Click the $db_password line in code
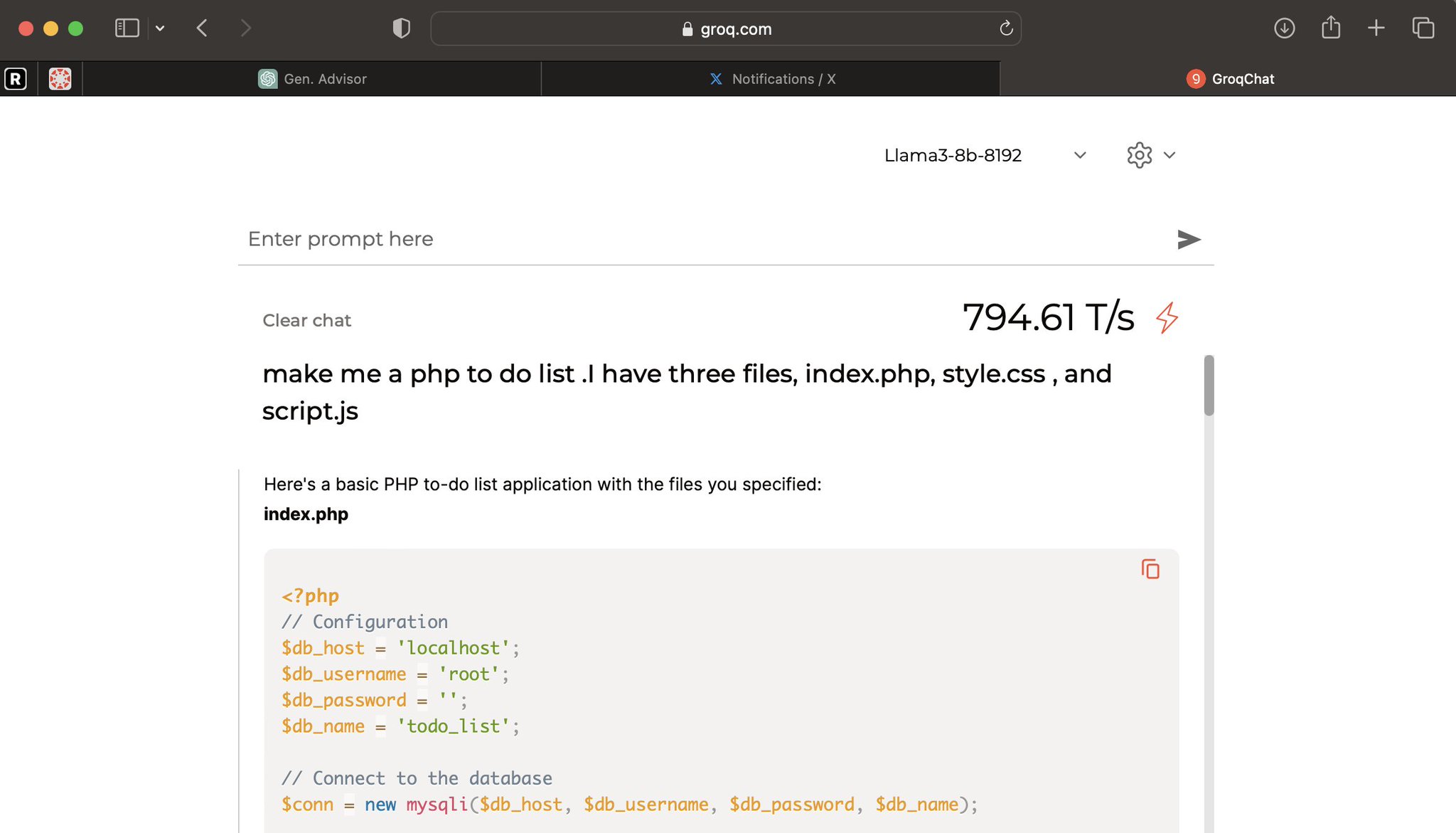The width and height of the screenshot is (1456, 833). [x=374, y=701]
